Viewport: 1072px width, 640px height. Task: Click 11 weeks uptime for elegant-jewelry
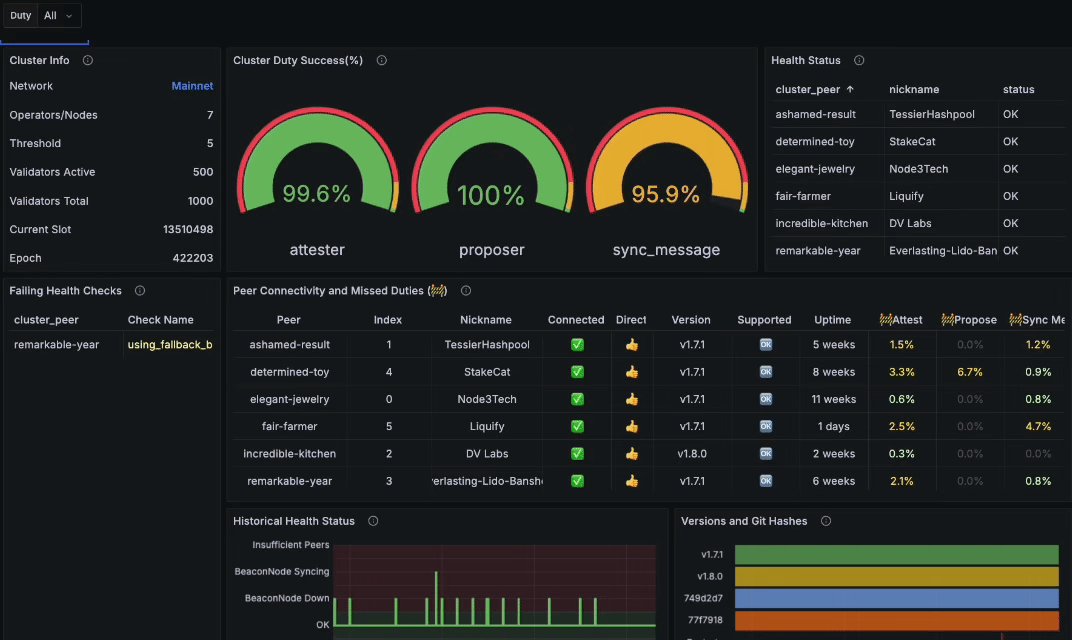833,399
